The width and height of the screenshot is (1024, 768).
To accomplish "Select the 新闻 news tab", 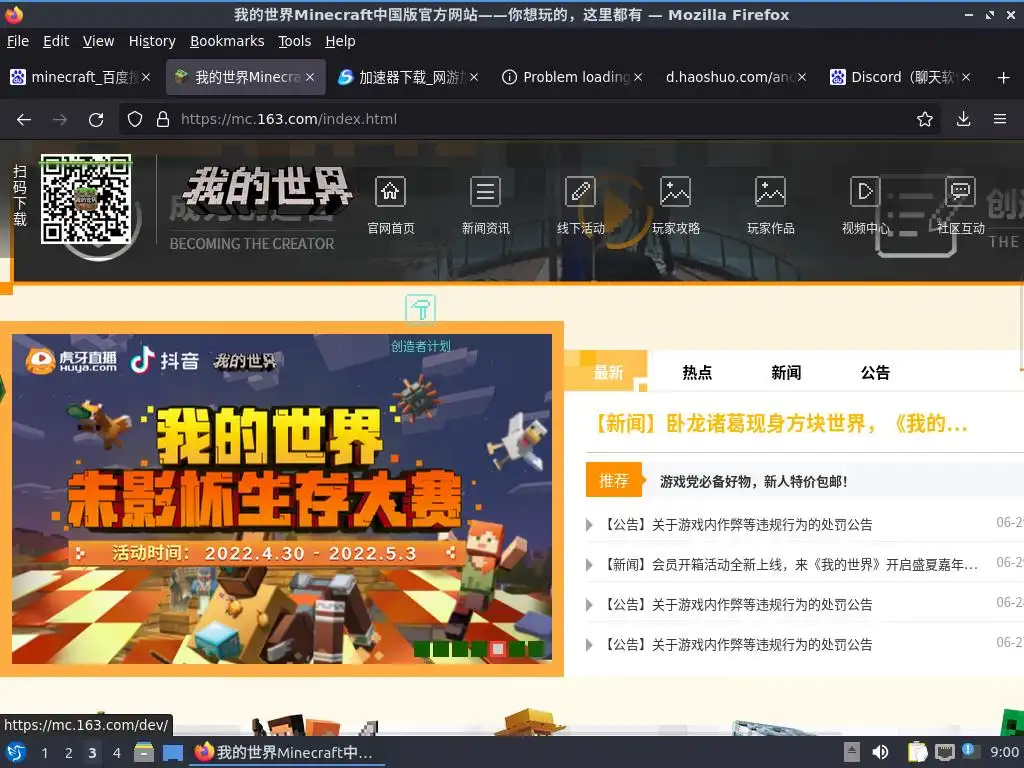I will 786,372.
